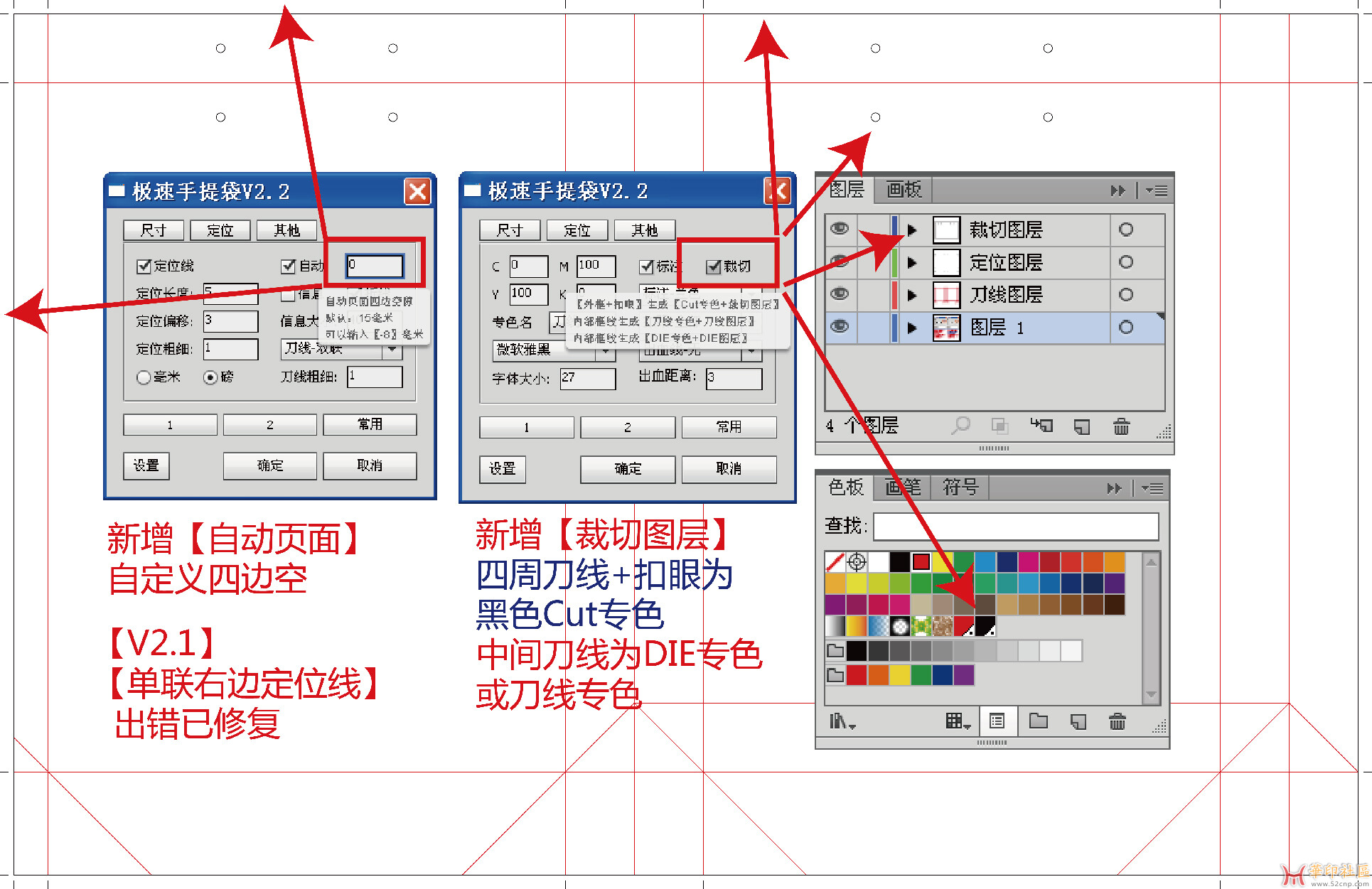This screenshot has width=1372, height=889.
Task: Select the Registration crosshair swatch
Action: (857, 562)
